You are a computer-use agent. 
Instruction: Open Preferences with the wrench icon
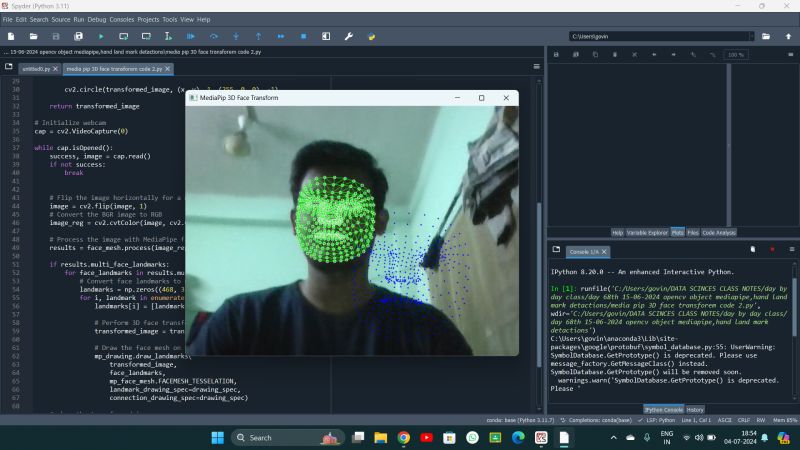(348, 36)
